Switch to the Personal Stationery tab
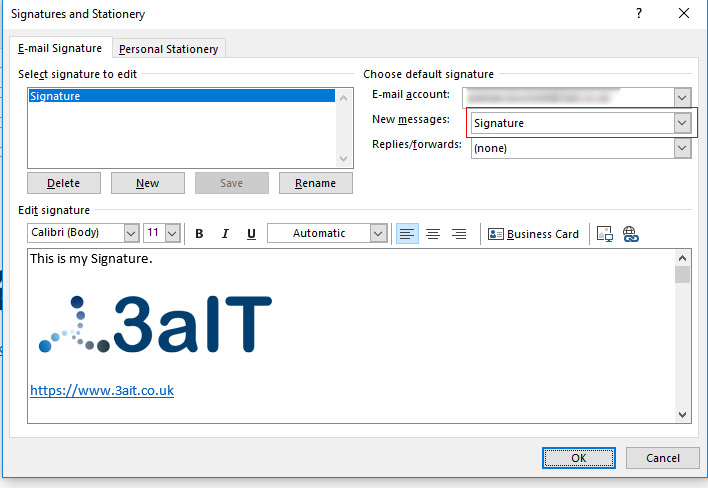The image size is (708, 488). [168, 49]
